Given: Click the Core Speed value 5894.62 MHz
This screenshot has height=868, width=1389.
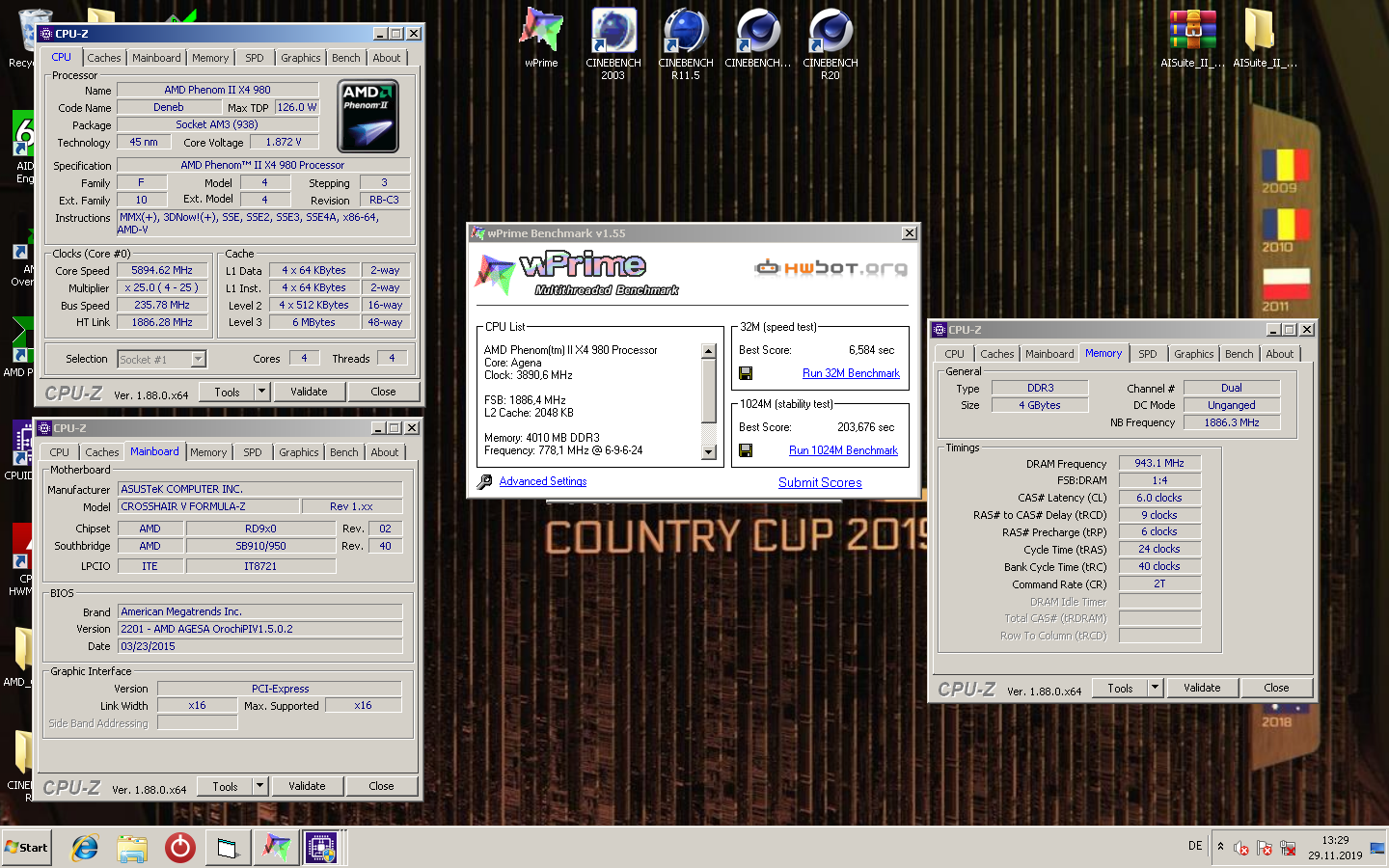Looking at the screenshot, I should point(162,270).
